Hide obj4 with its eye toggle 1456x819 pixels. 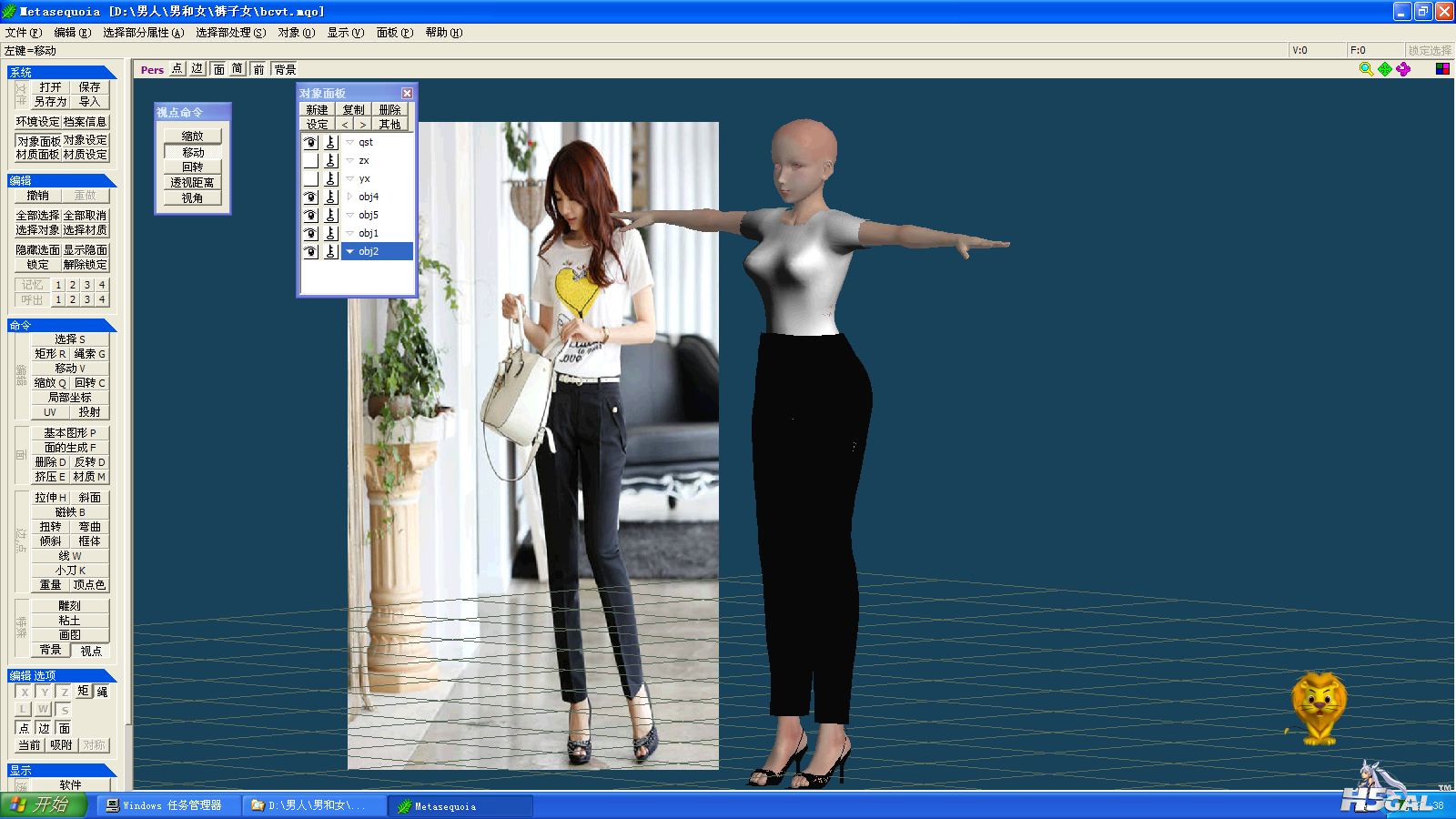tap(310, 197)
